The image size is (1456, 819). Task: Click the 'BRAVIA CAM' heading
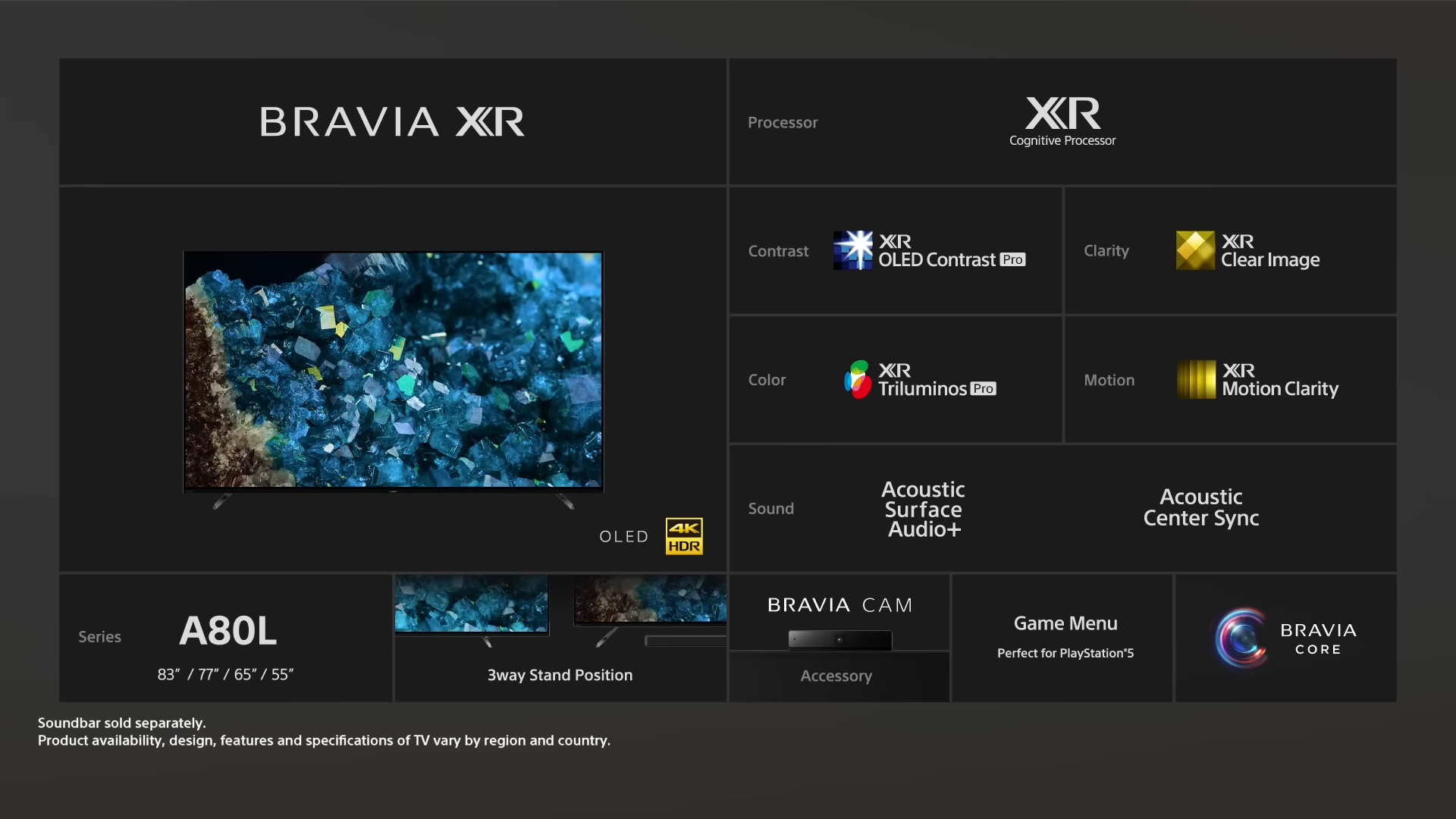(x=839, y=604)
